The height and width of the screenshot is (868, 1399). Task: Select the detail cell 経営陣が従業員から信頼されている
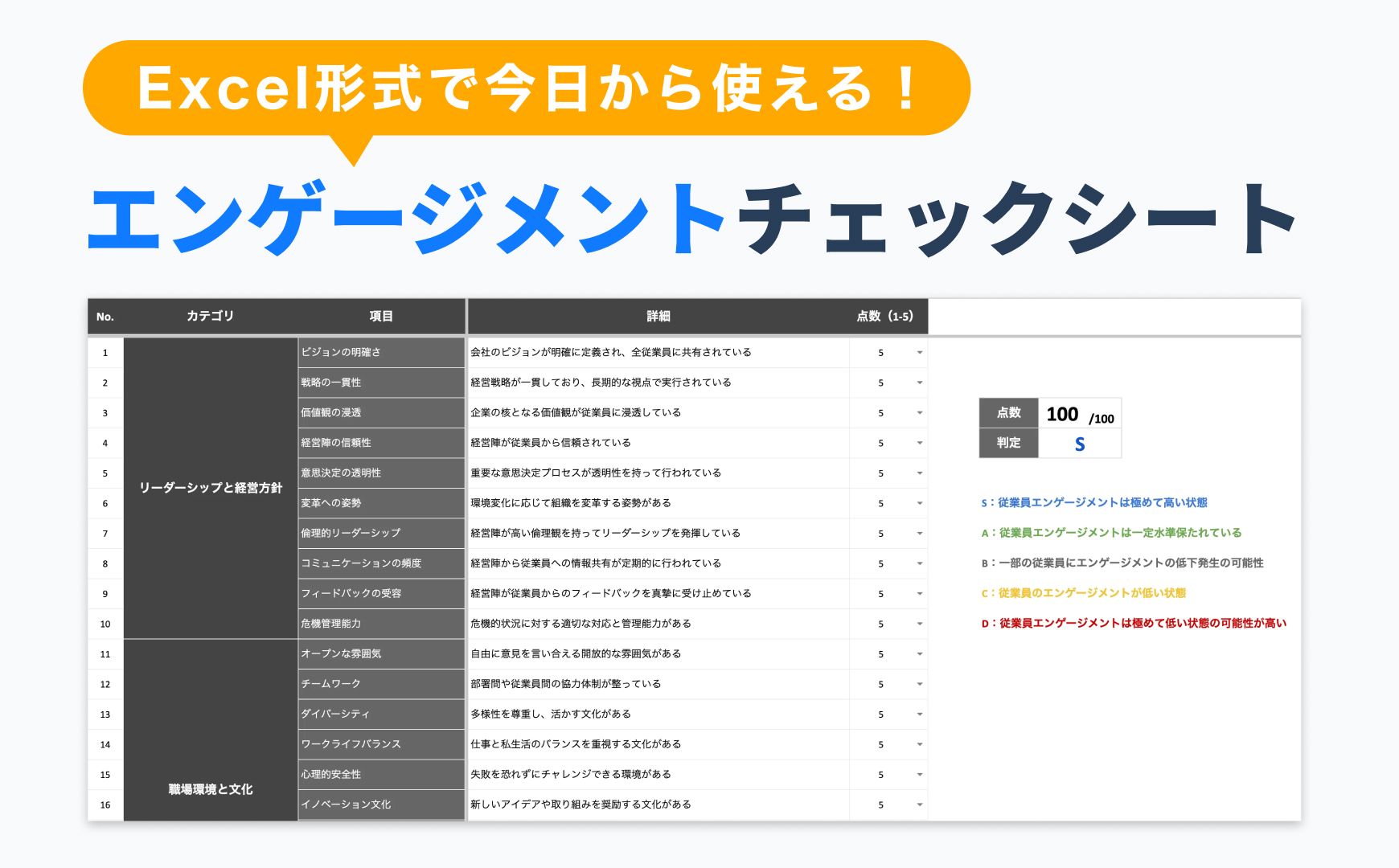[657, 443]
